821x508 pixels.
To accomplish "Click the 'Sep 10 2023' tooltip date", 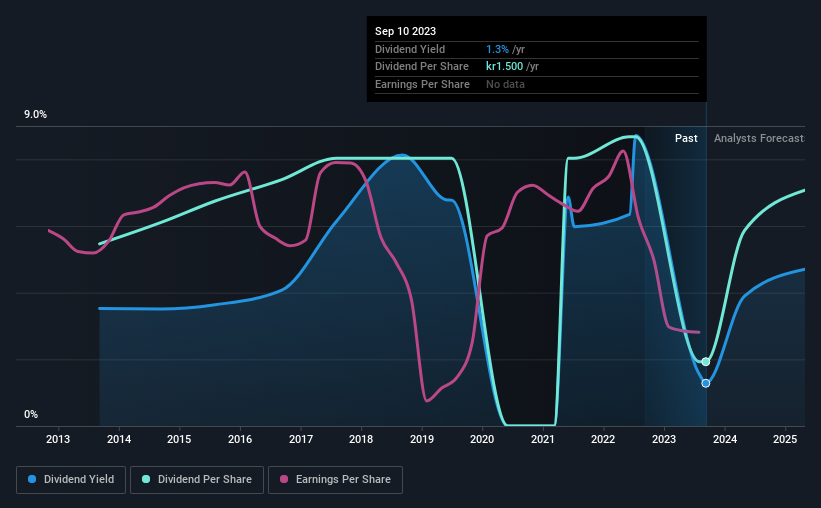I will pyautogui.click(x=405, y=31).
